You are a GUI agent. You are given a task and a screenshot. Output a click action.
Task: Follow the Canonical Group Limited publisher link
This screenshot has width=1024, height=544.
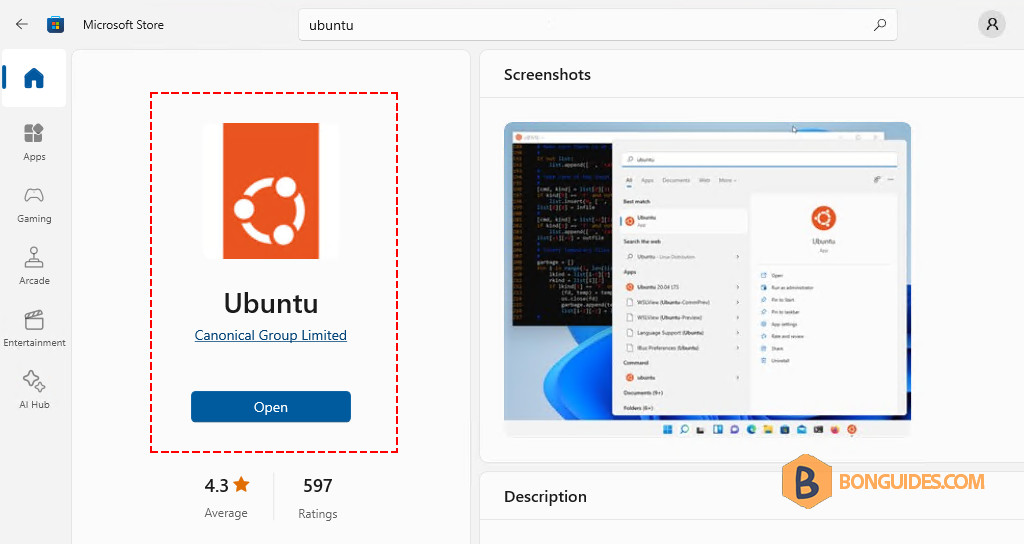[x=271, y=335]
